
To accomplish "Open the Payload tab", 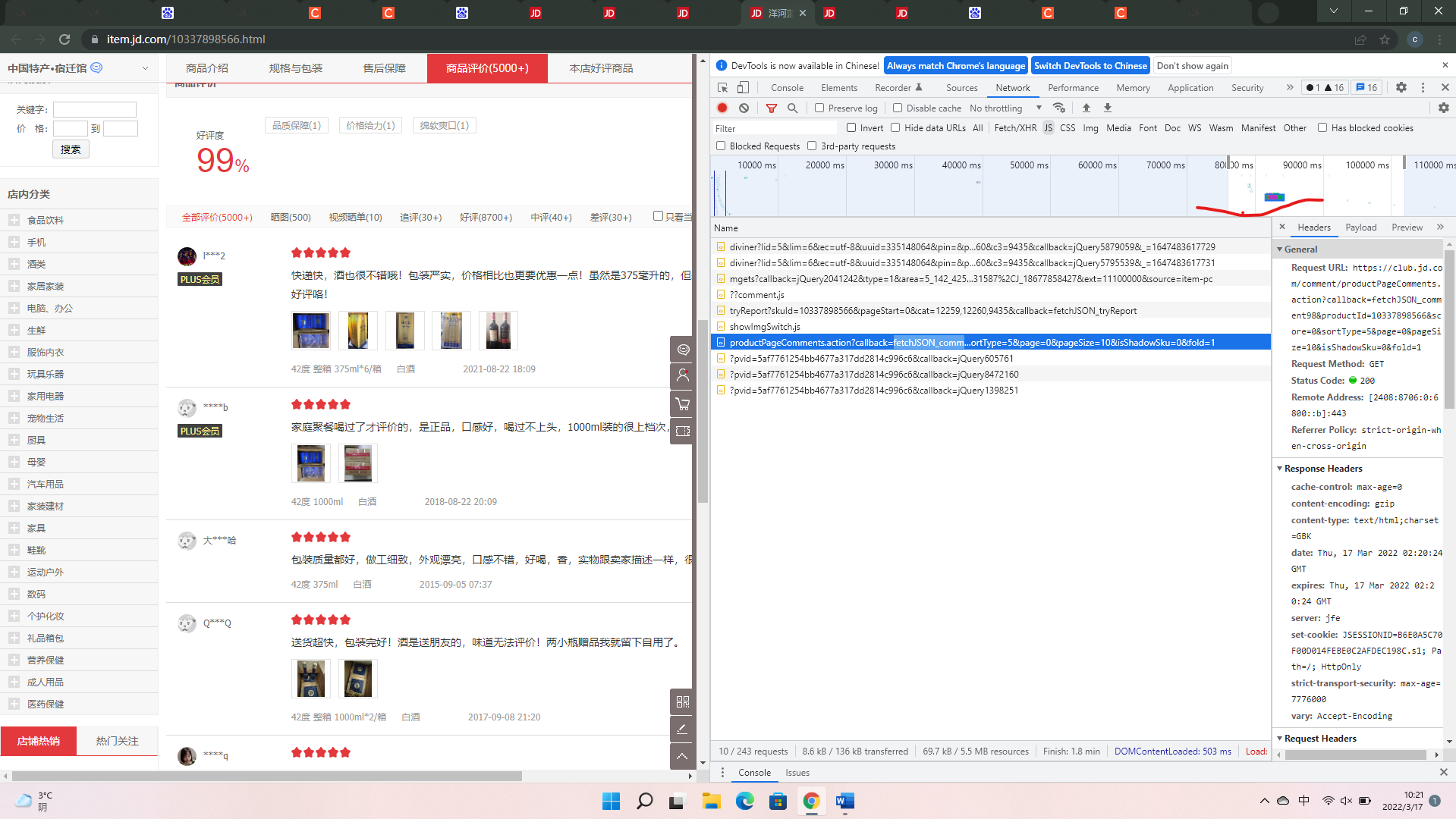I will coord(1360,227).
